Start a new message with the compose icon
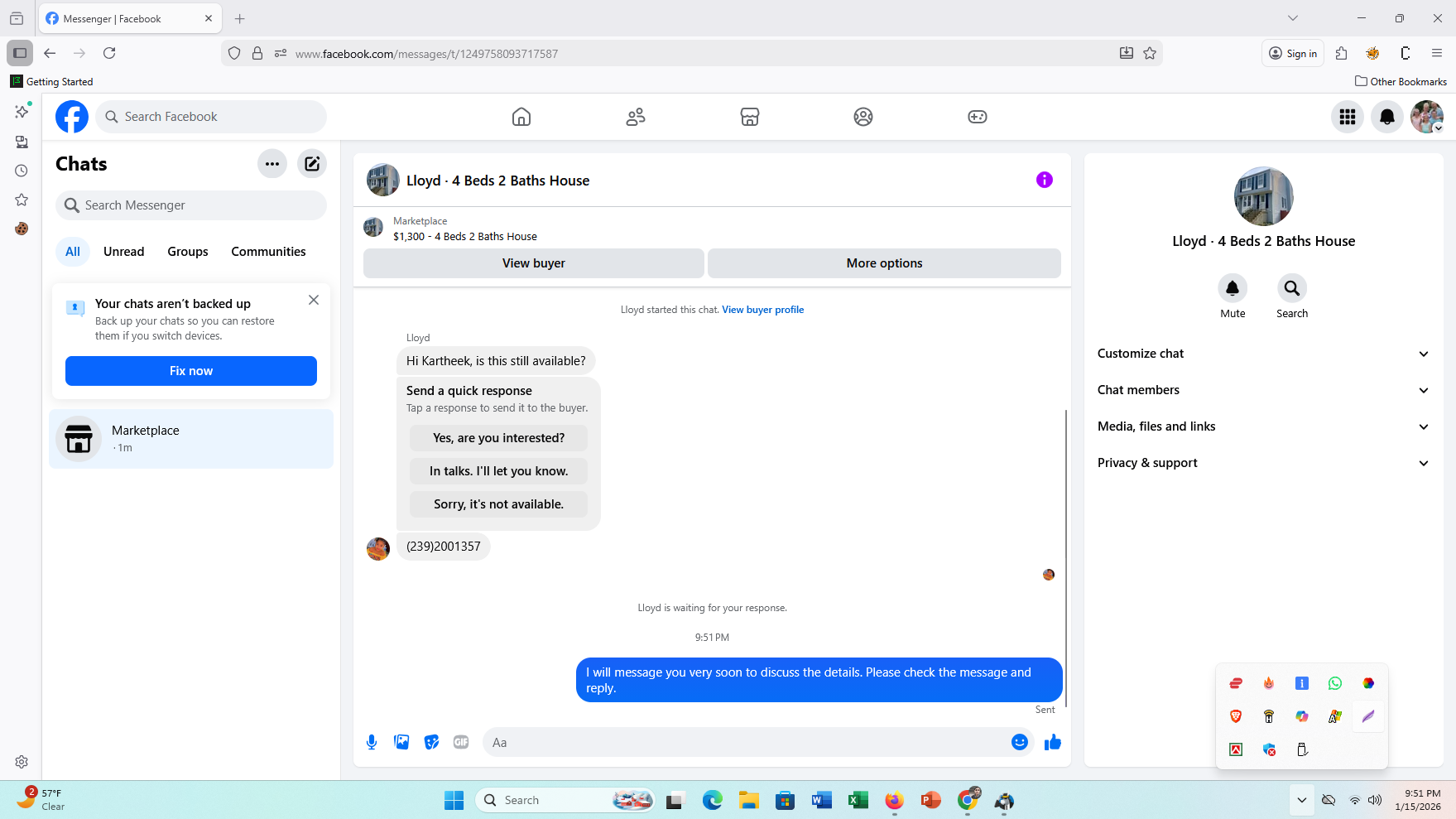1456x819 pixels. tap(312, 164)
